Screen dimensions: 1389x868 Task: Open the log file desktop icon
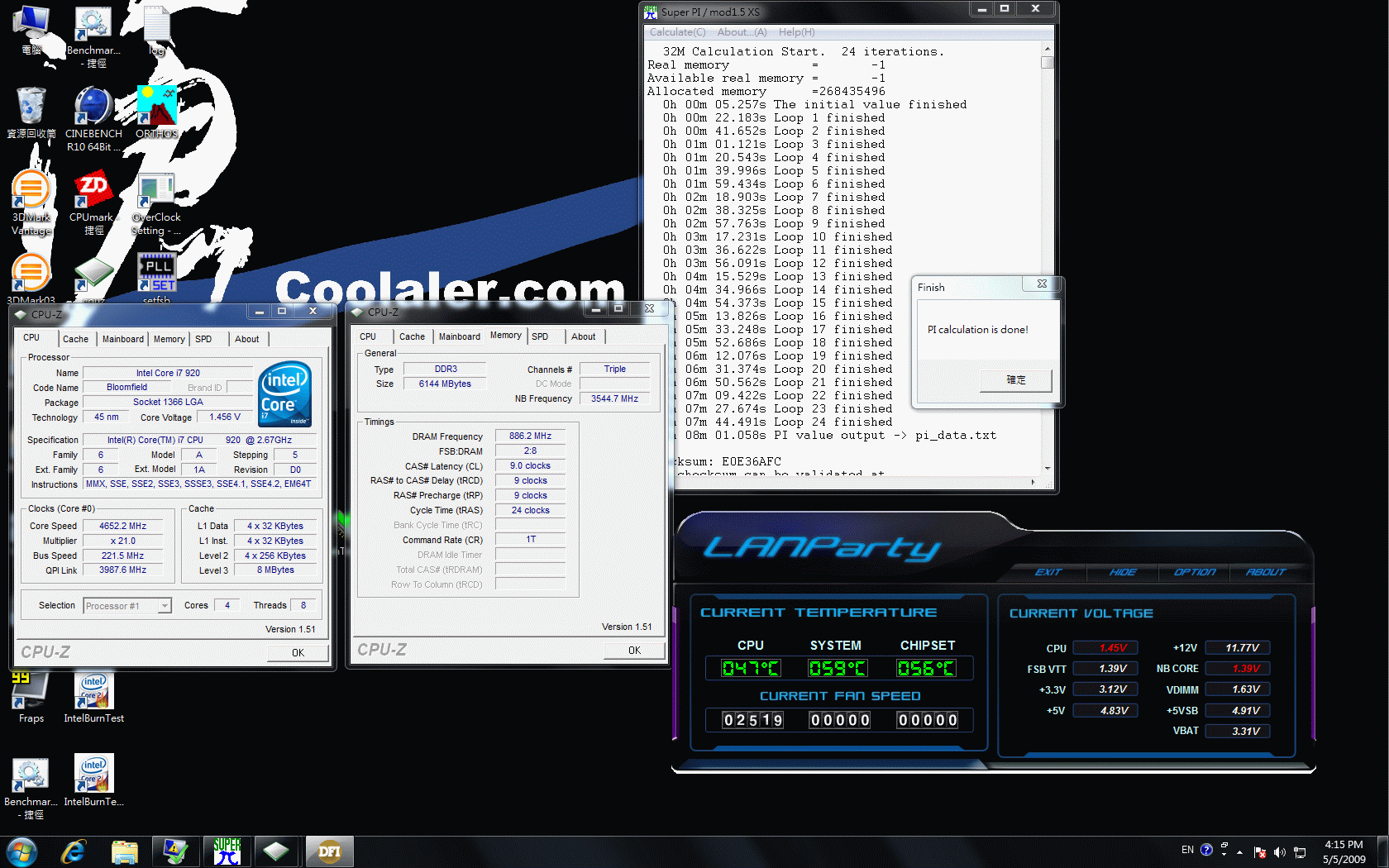point(156,30)
